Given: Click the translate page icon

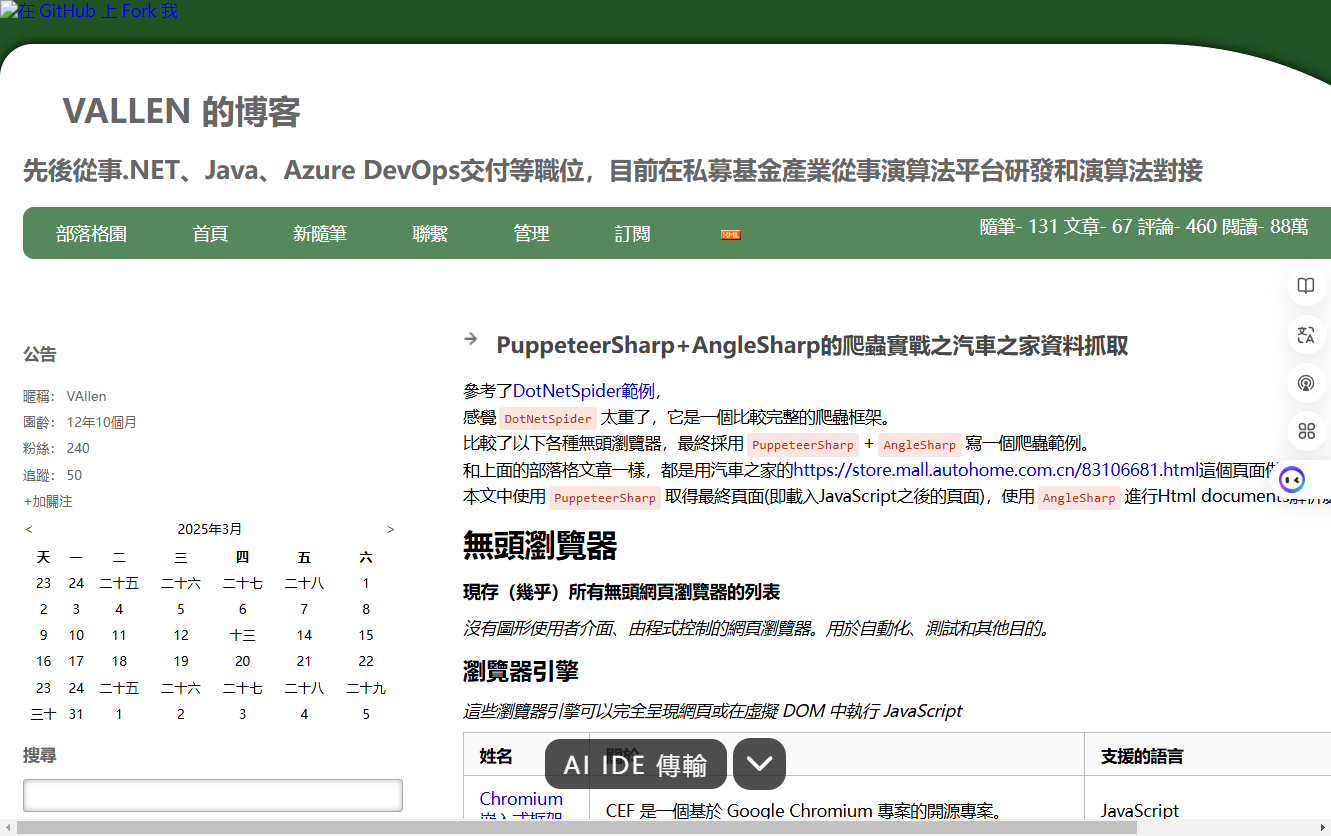Looking at the screenshot, I should pos(1305,335).
